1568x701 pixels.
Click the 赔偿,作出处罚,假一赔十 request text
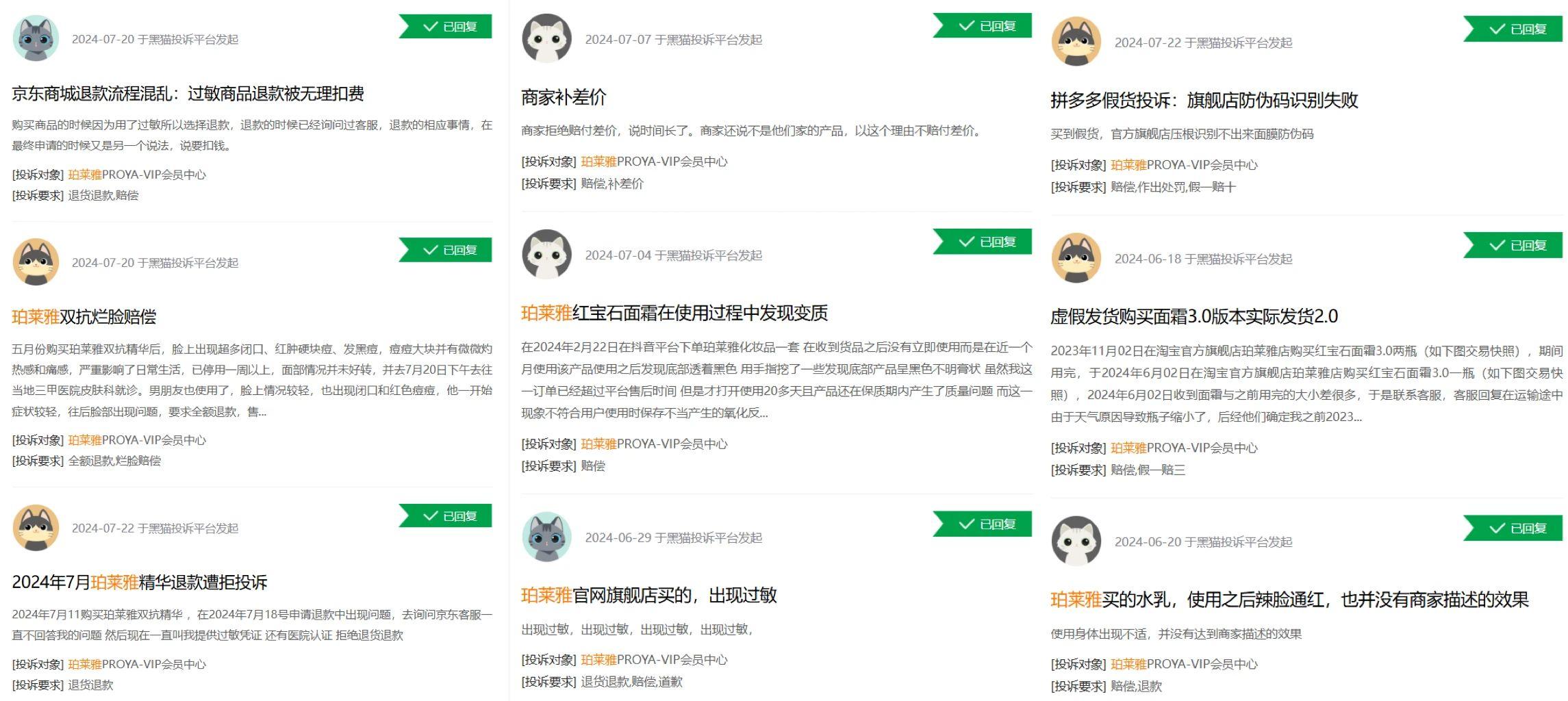pyautogui.click(x=1173, y=187)
